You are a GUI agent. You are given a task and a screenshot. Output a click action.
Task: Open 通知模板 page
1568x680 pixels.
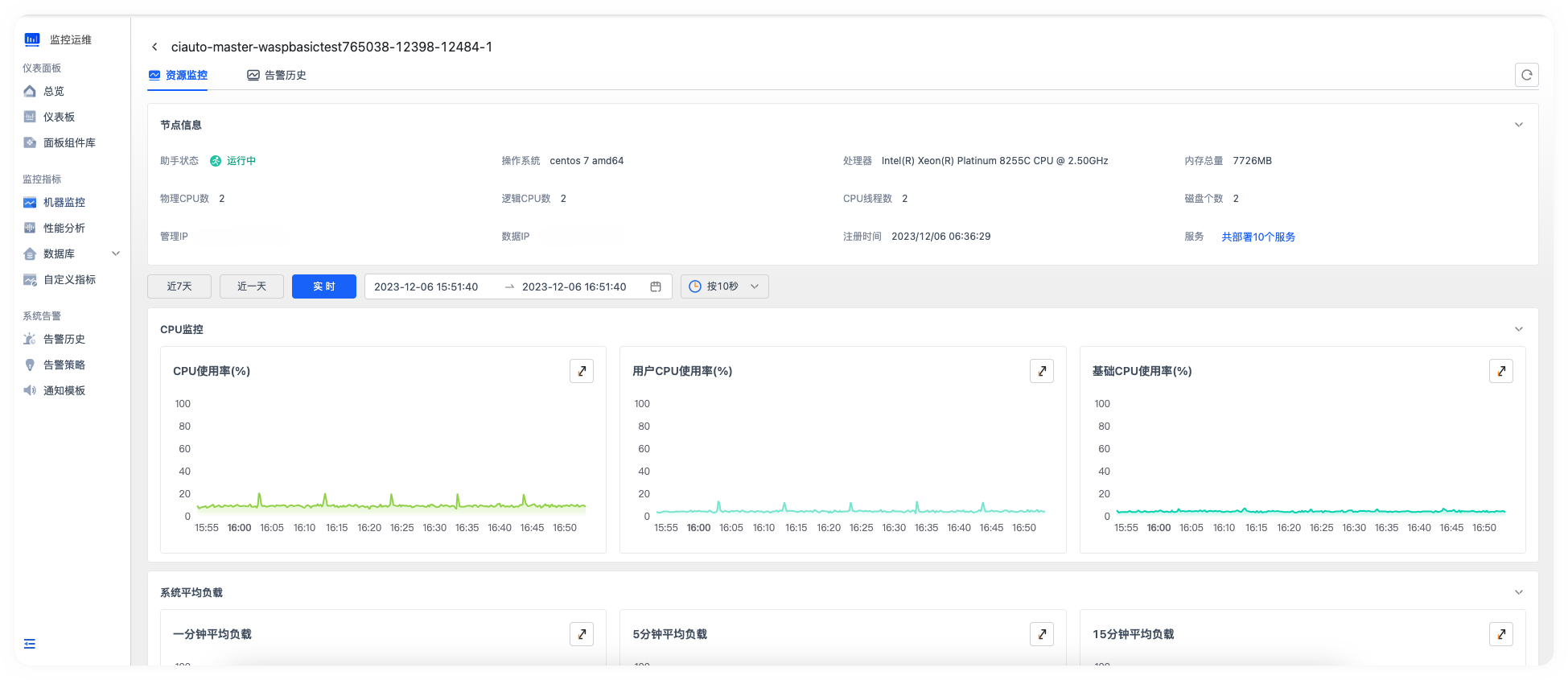point(64,391)
